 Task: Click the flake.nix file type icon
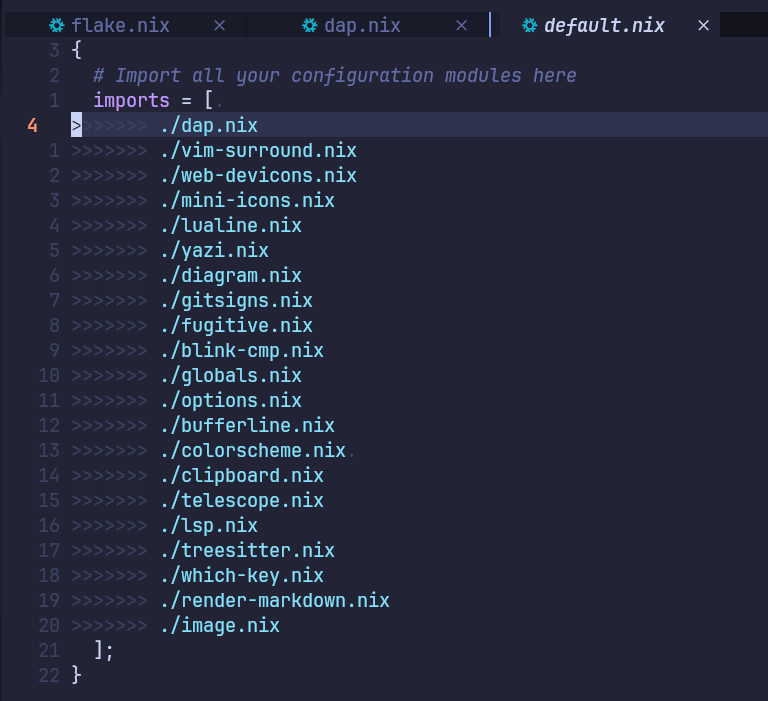[x=57, y=26]
